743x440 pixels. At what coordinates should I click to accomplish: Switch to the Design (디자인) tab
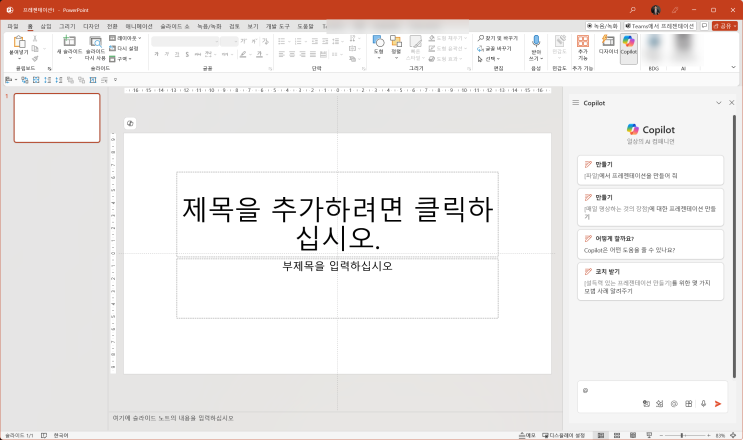(x=91, y=25)
